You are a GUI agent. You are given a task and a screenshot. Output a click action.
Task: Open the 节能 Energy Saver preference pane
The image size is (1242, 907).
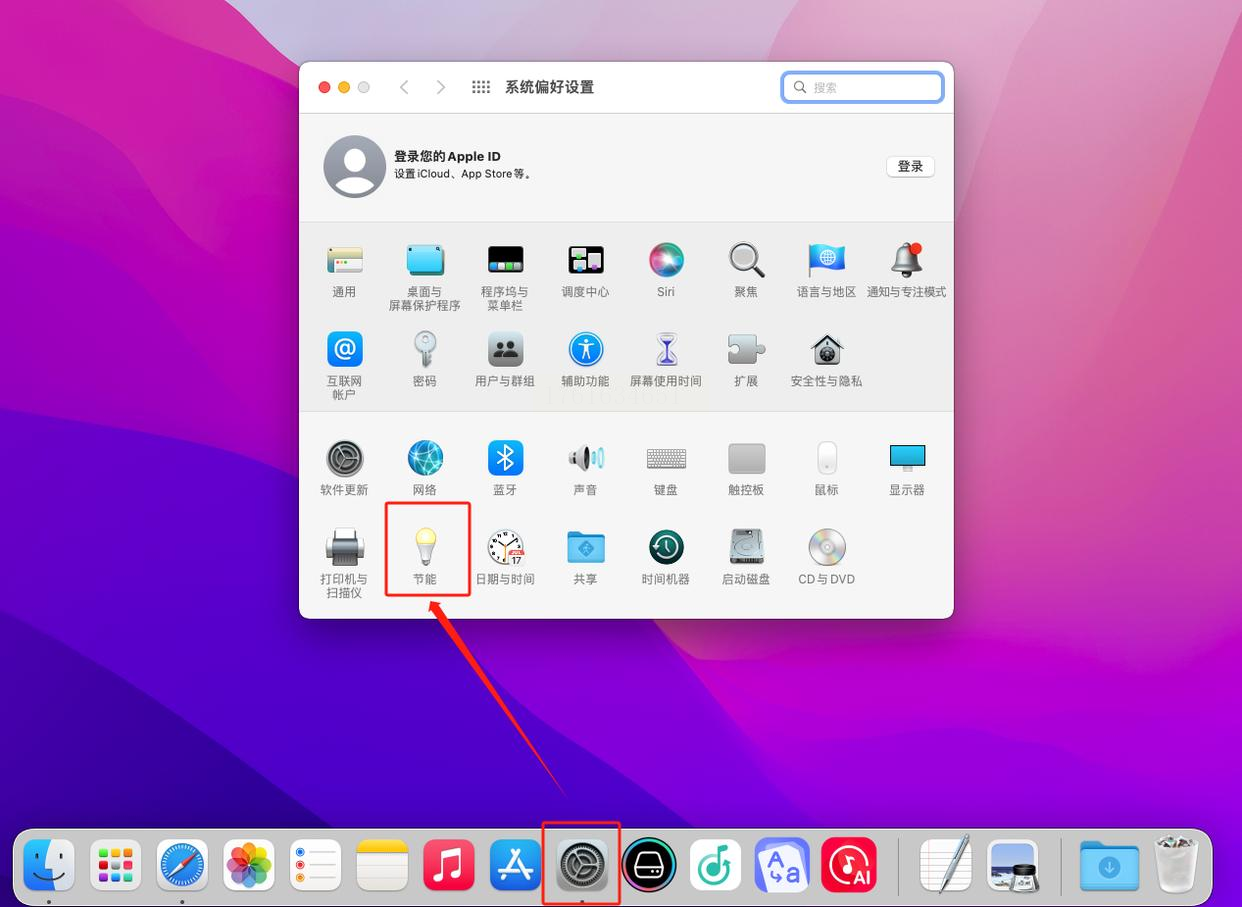pyautogui.click(x=426, y=548)
